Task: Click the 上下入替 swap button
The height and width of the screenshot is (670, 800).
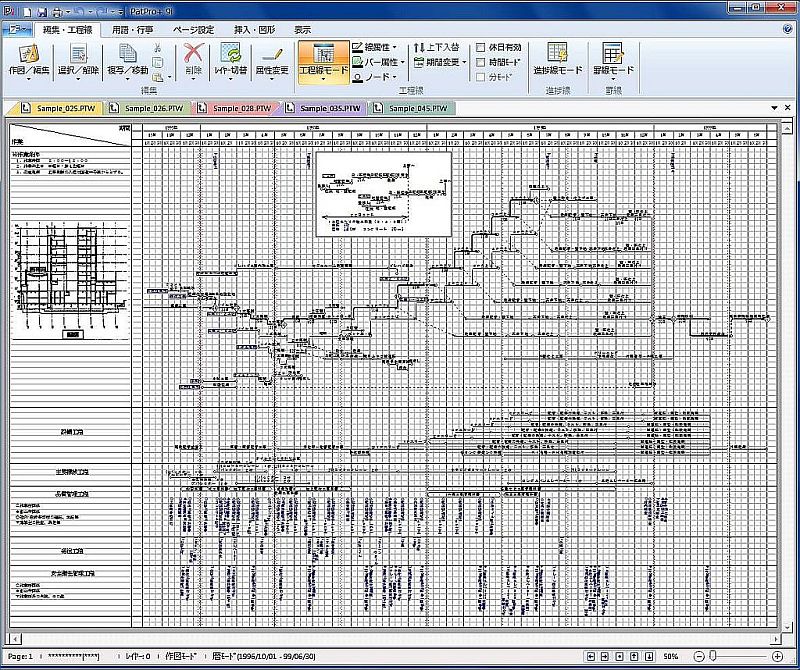Action: click(x=436, y=47)
